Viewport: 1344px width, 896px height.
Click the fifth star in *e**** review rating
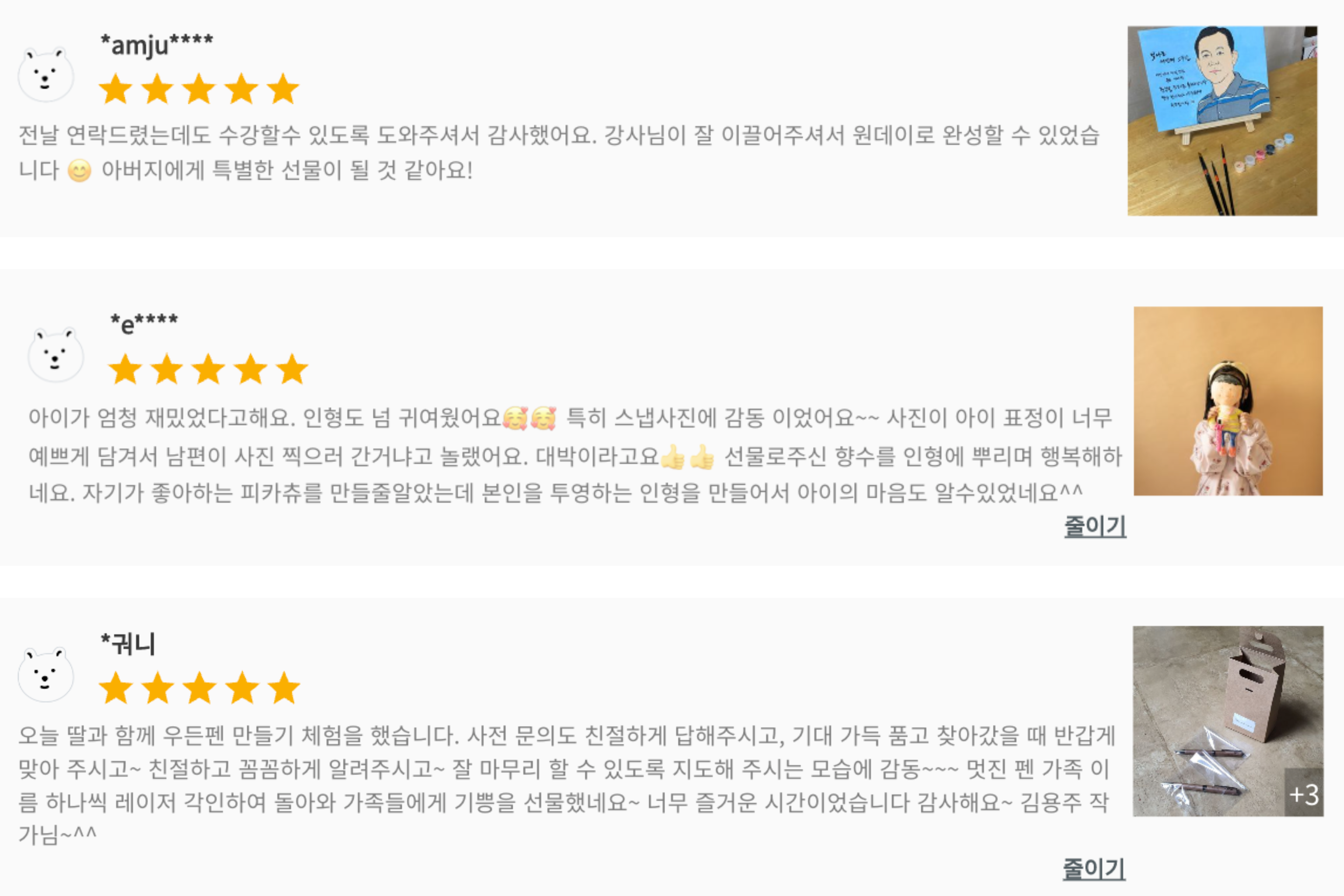292,369
